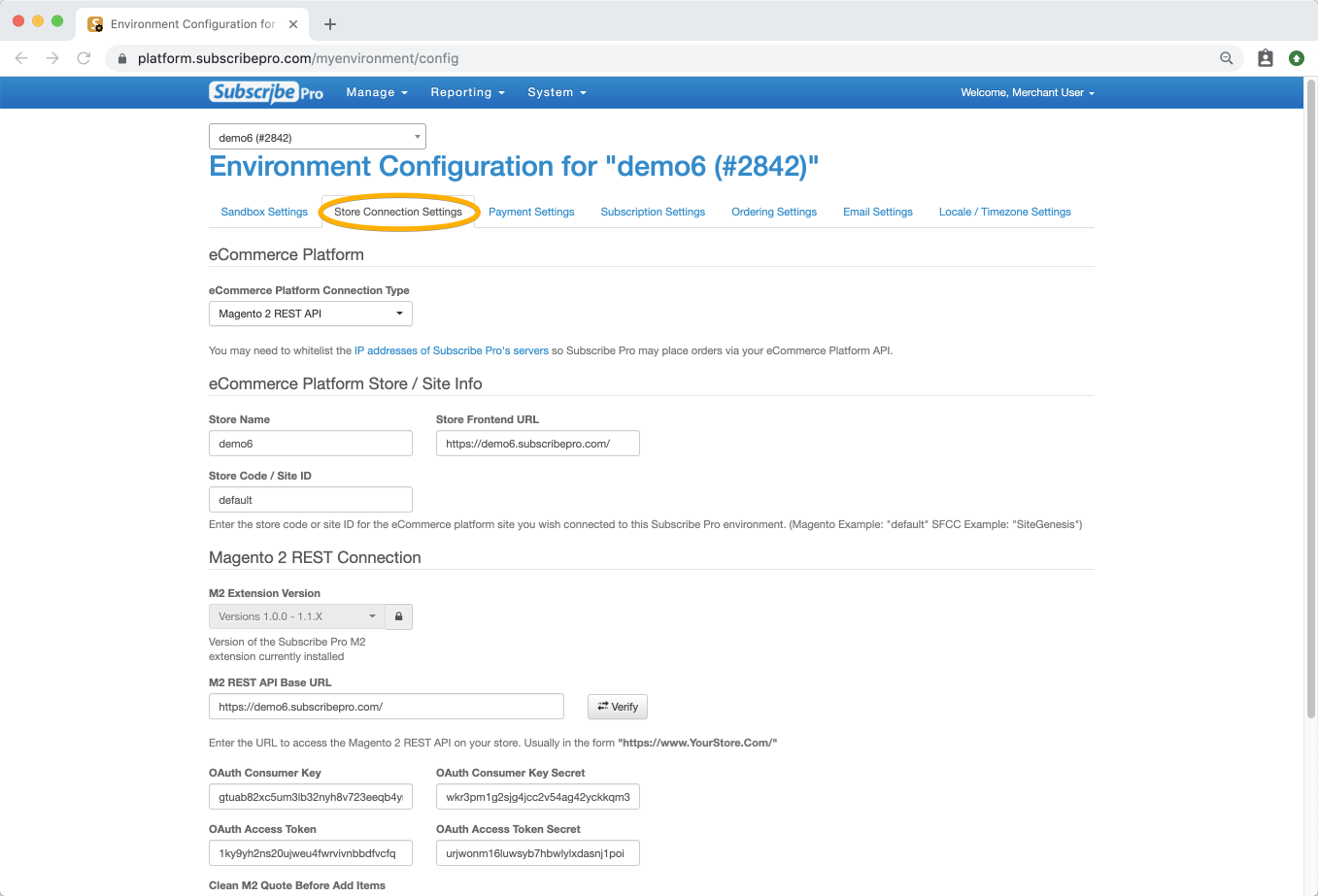Click the address bar lock icon
This screenshot has height=896, width=1318.
pos(122,58)
